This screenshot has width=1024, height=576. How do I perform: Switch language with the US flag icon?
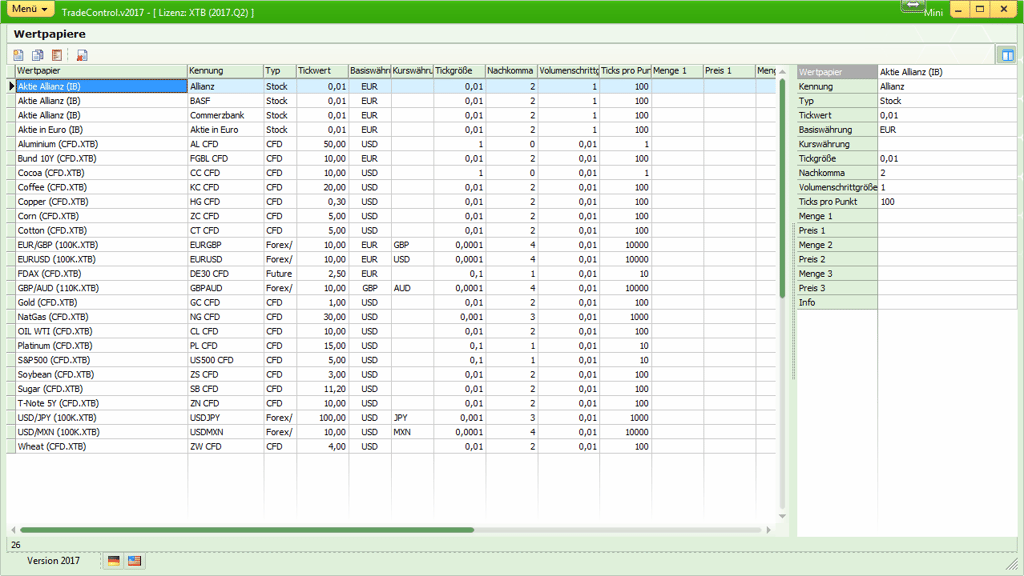tap(135, 561)
